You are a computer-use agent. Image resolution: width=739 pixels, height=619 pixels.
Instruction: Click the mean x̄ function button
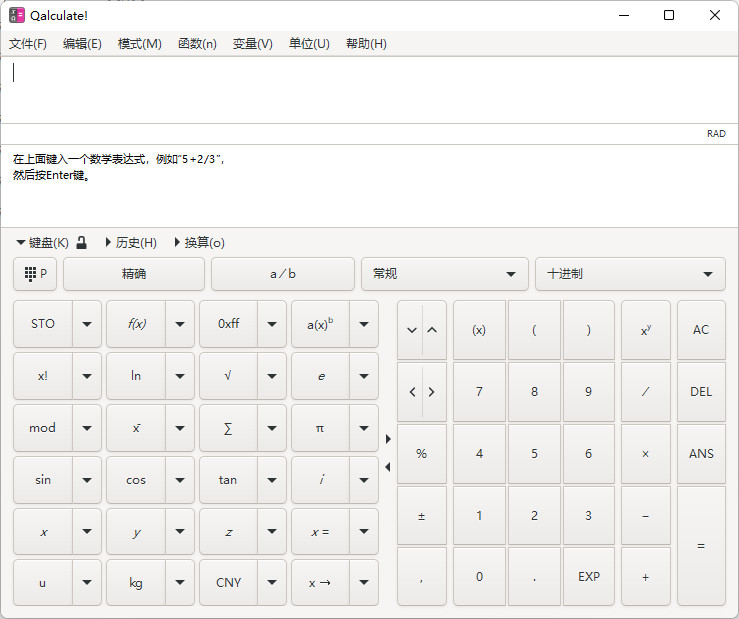coord(136,428)
